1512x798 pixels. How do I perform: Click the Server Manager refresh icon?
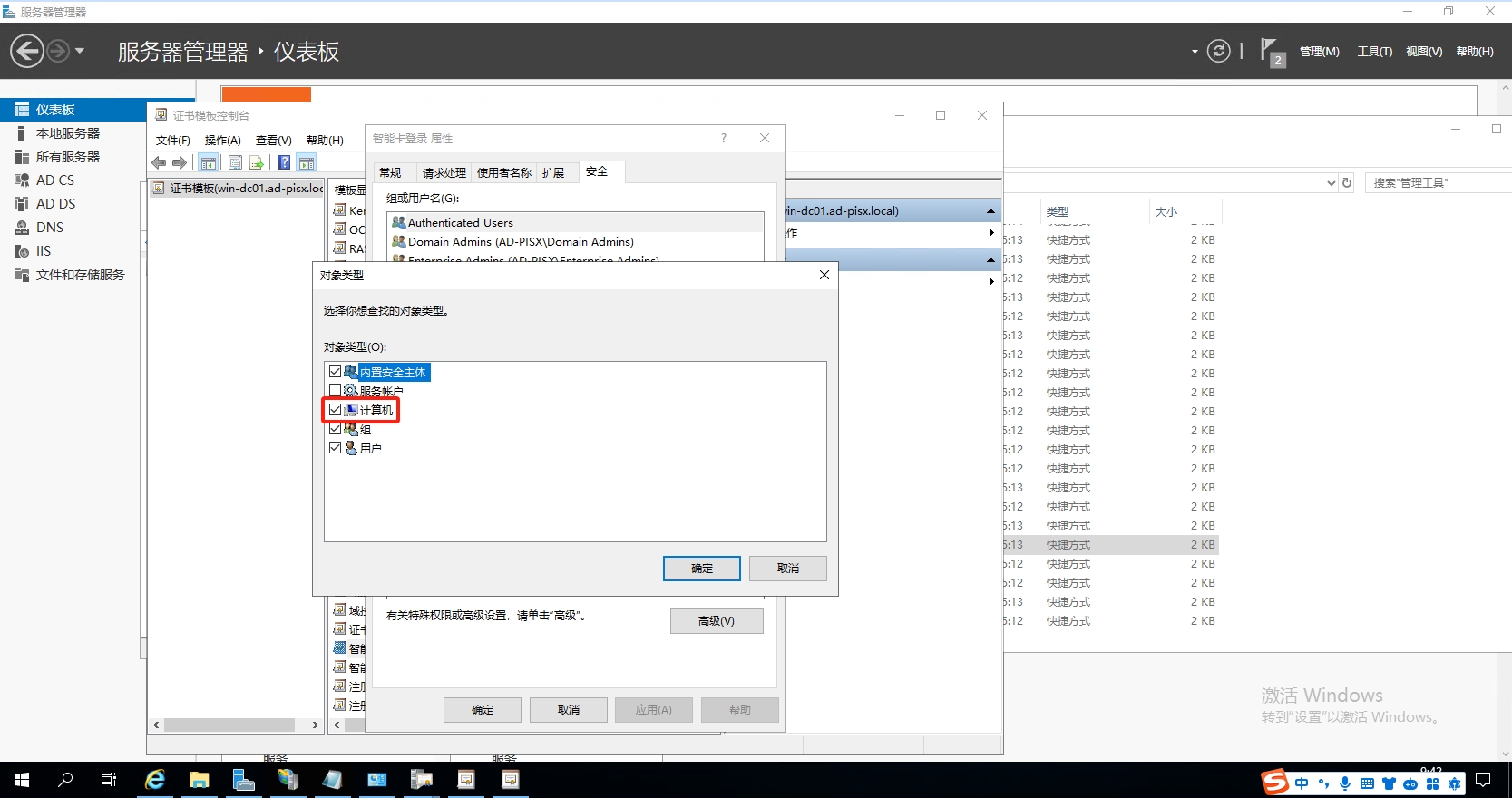coord(1218,51)
